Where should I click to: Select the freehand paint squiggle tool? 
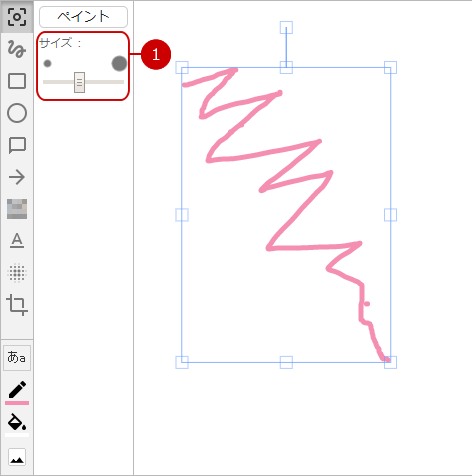(17, 49)
